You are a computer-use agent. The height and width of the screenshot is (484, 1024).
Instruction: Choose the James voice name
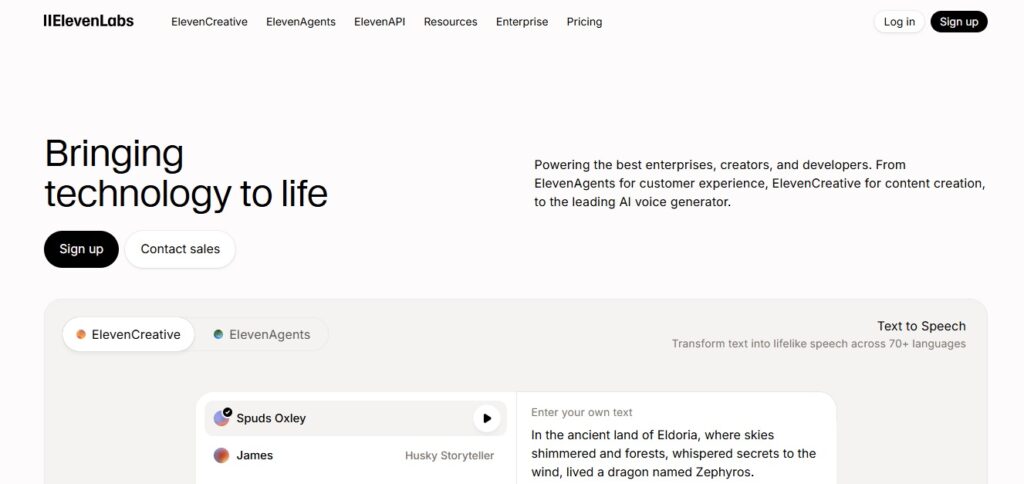255,455
